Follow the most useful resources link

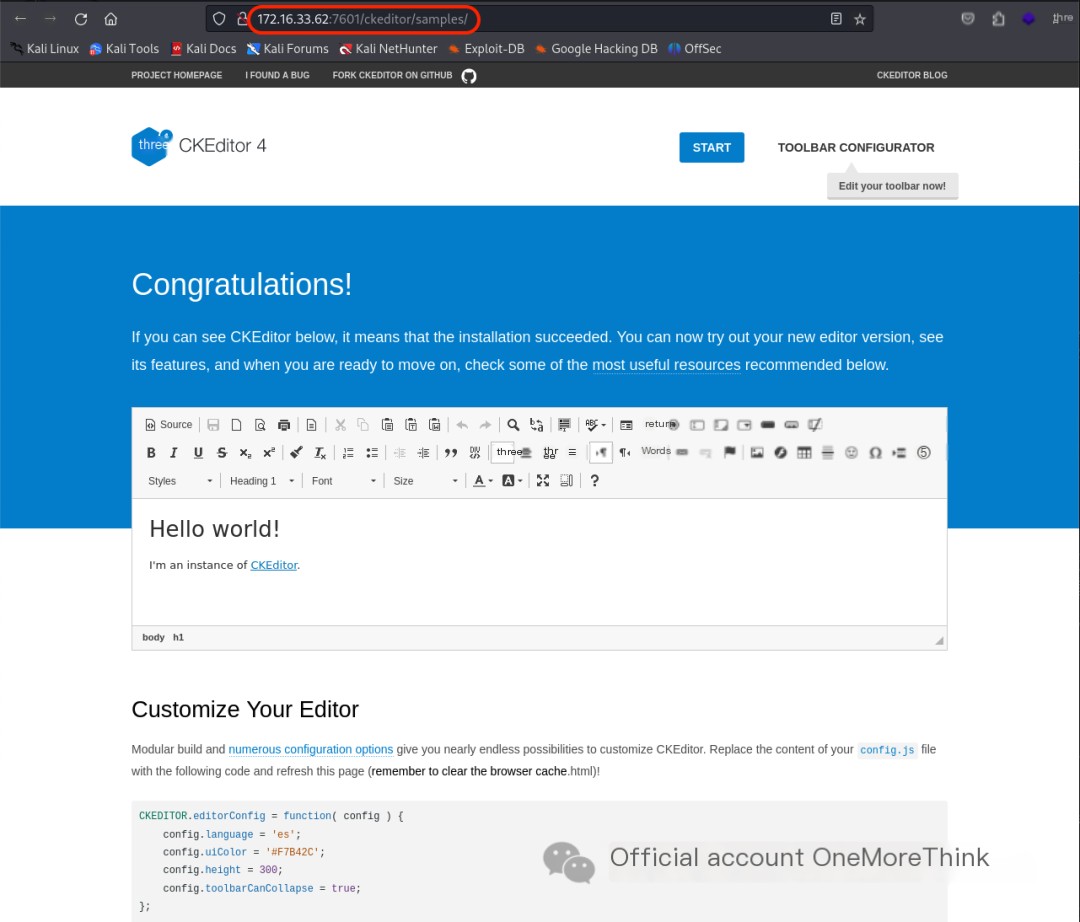(x=666, y=365)
